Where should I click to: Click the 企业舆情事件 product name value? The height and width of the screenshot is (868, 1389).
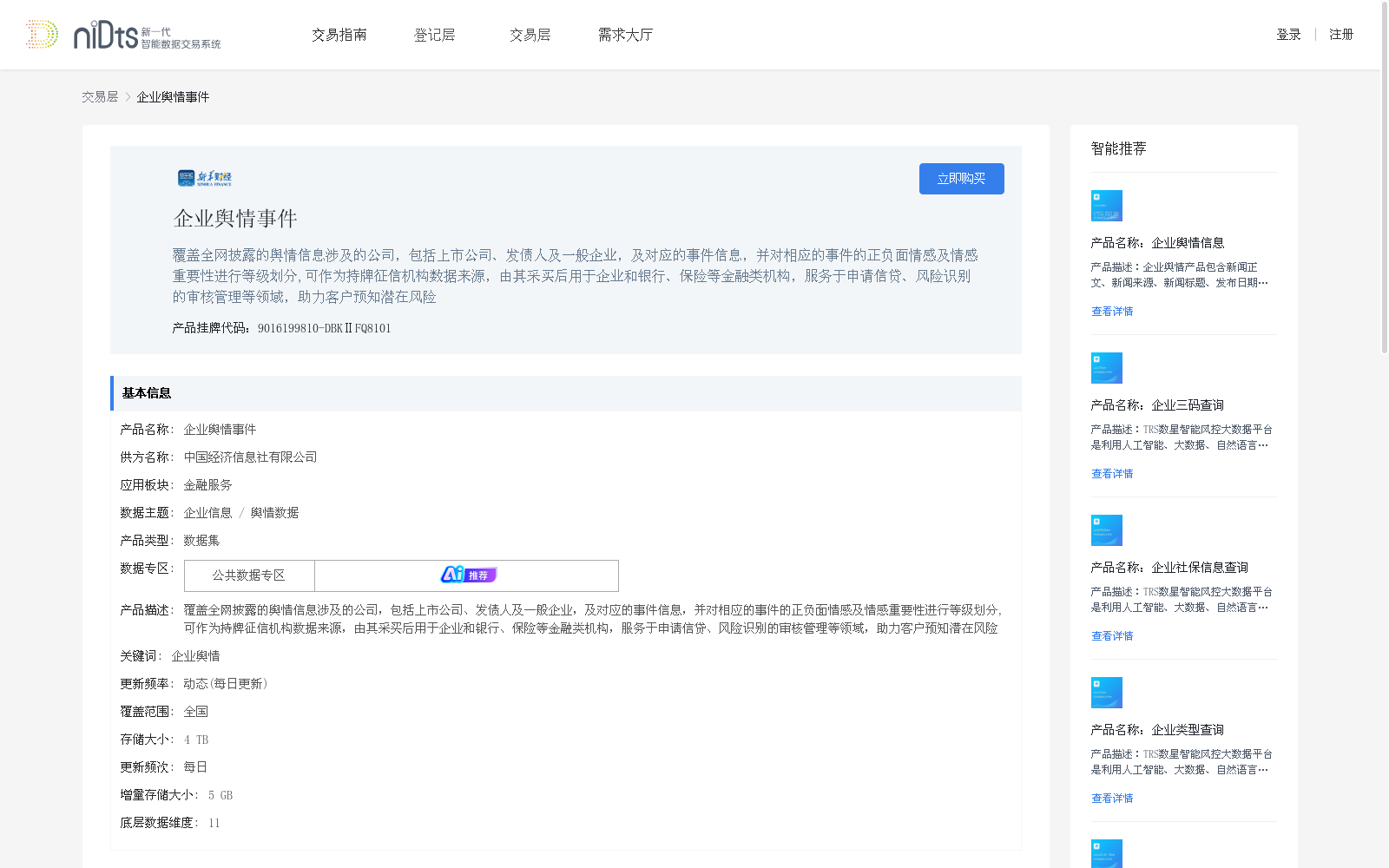(x=220, y=430)
